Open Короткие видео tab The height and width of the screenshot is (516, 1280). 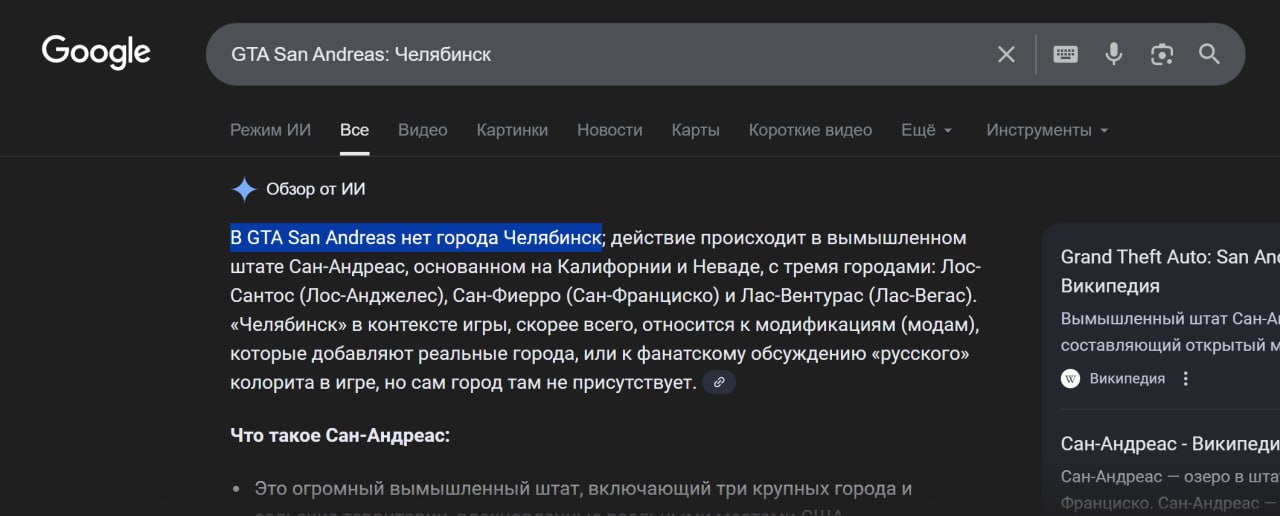[x=810, y=130]
